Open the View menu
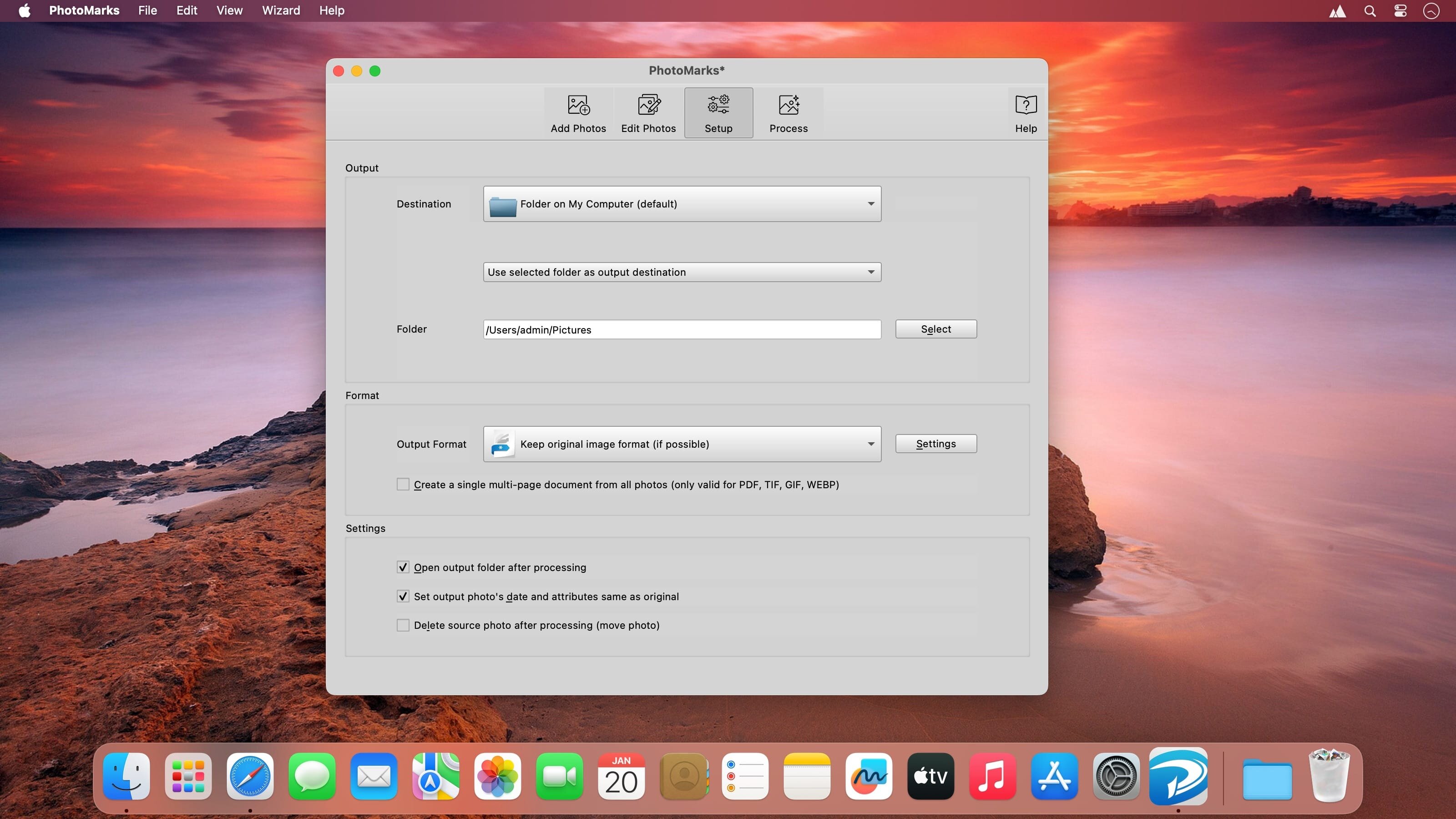This screenshot has height=819, width=1456. coord(229,11)
